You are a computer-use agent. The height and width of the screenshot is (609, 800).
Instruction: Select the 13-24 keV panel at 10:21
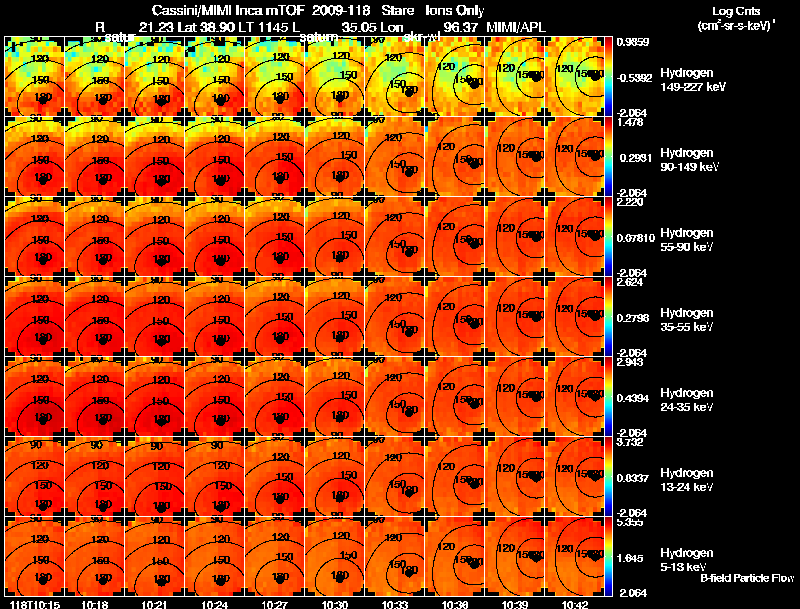155,477
